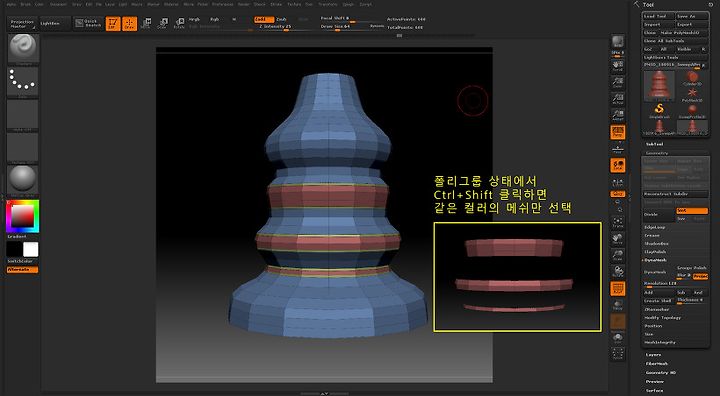Toggle Perspective (Persp) view
The height and width of the screenshot is (396, 720).
coord(618,132)
